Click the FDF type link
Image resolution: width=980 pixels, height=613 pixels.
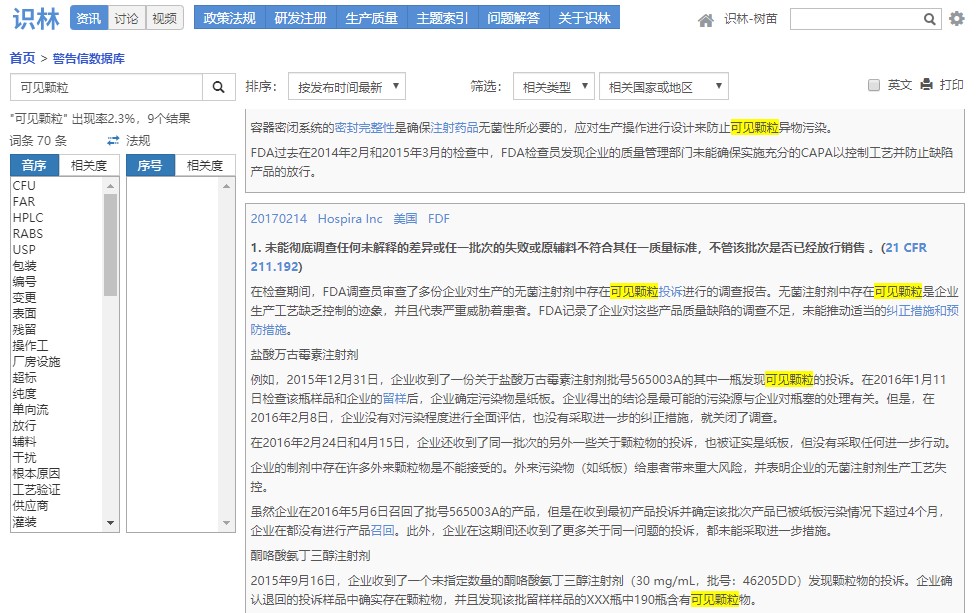pyautogui.click(x=439, y=219)
